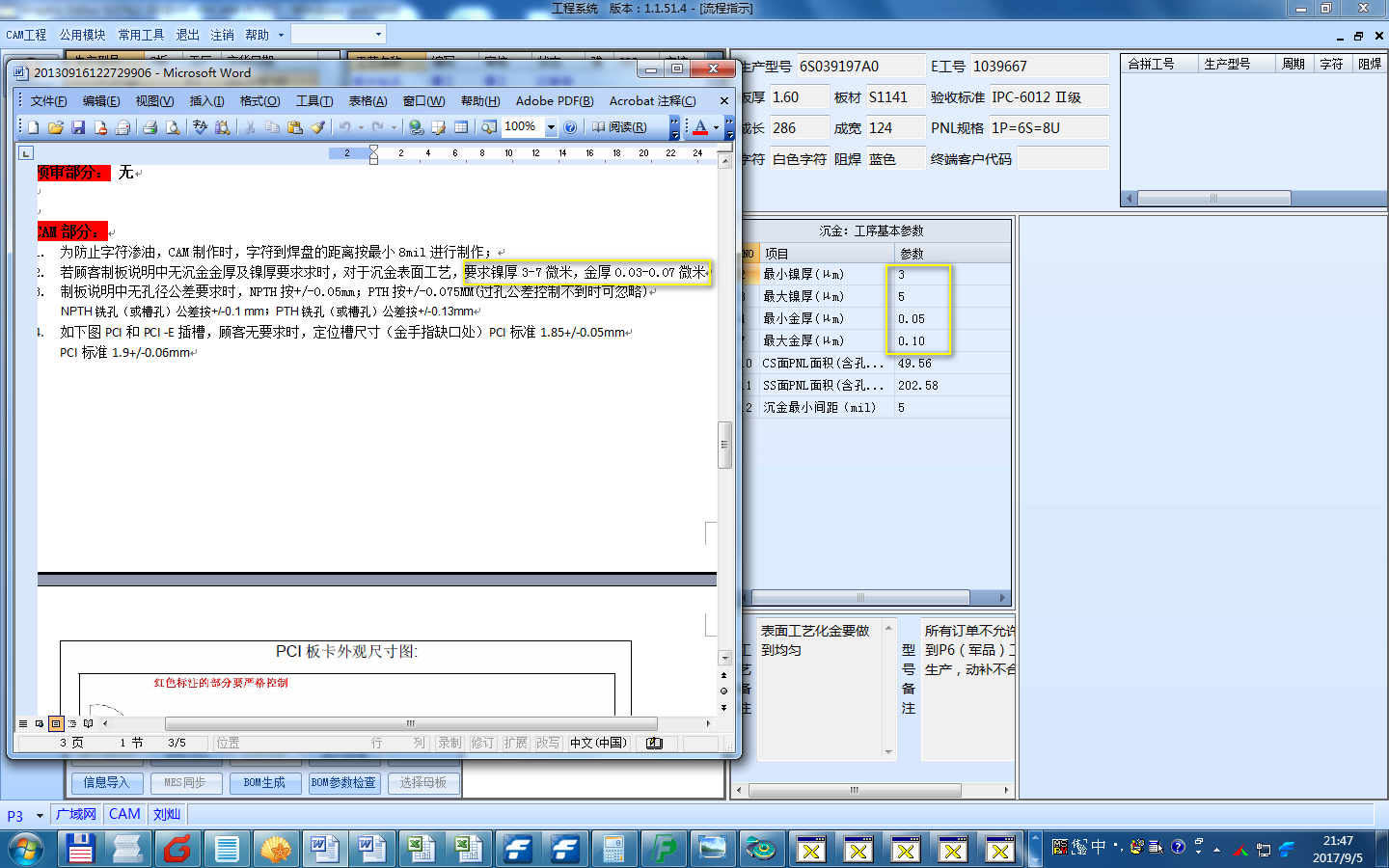Click the shell icon in the taskbar
This screenshot has width=1389, height=868.
[x=275, y=850]
